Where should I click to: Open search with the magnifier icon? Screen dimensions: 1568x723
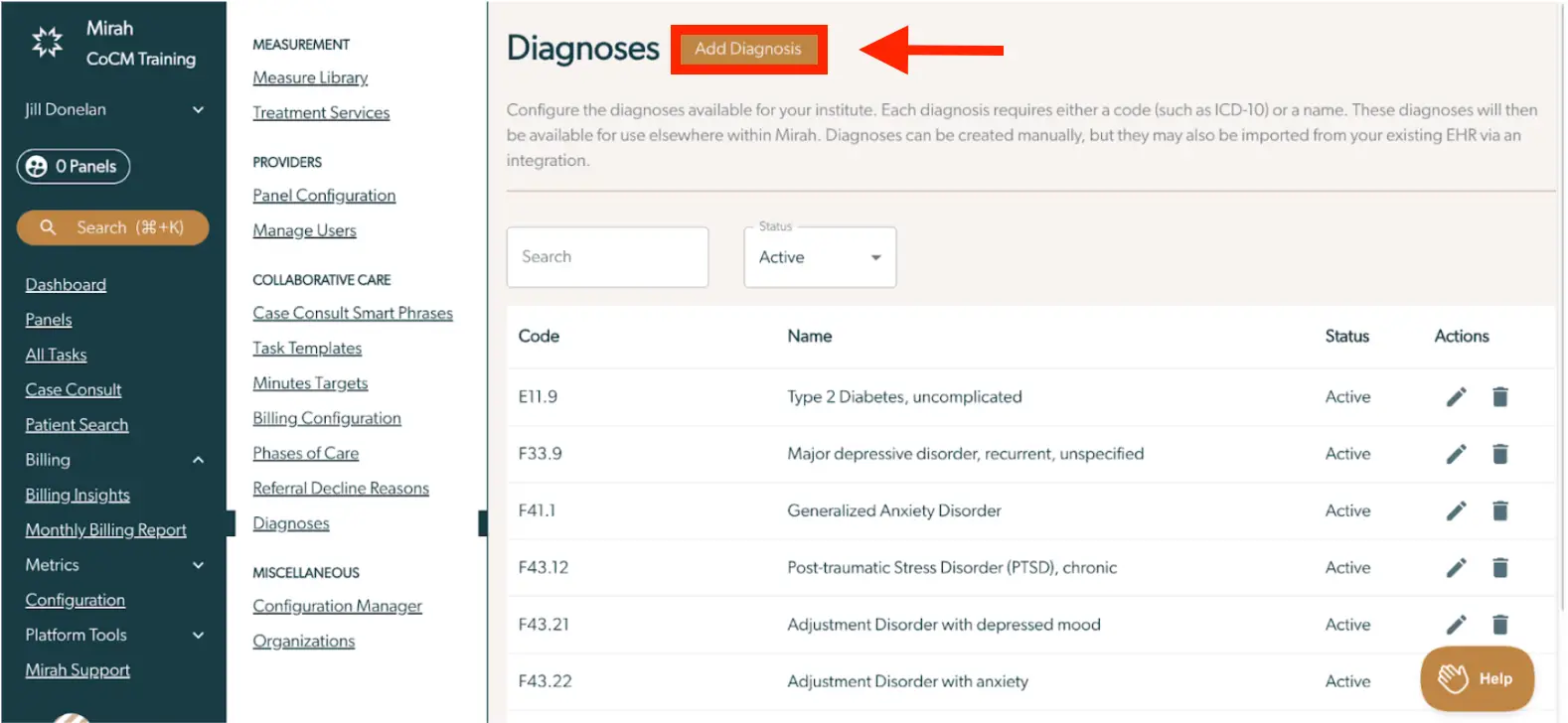click(x=48, y=227)
